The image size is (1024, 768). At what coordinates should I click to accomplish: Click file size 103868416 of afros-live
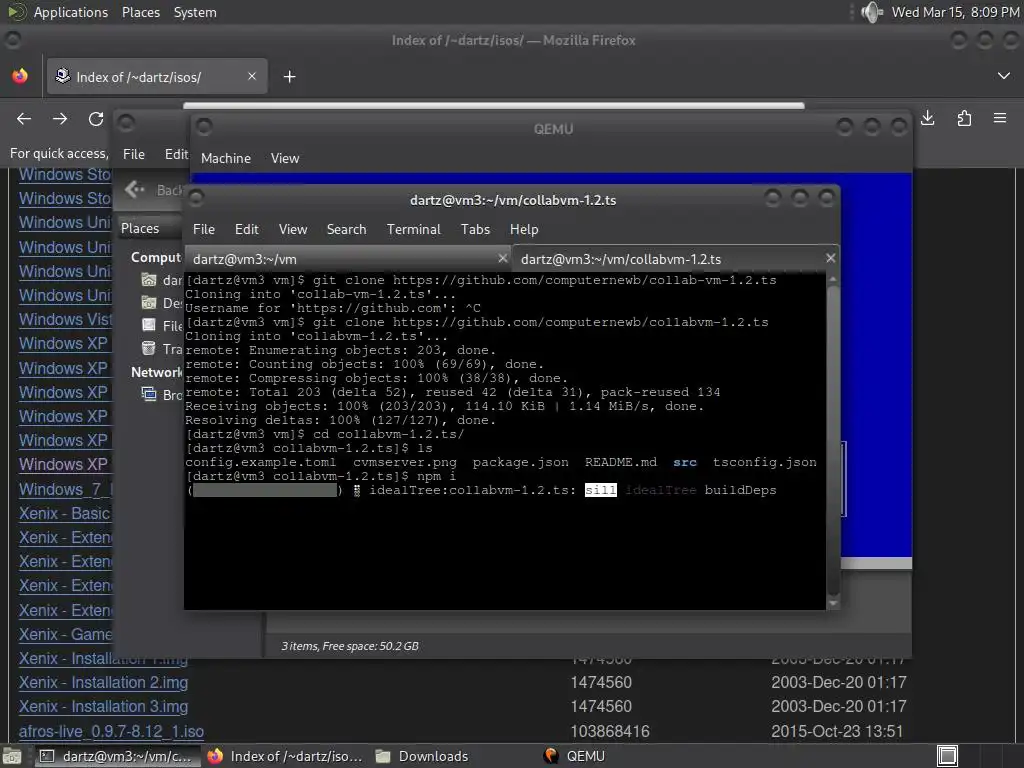[610, 731]
